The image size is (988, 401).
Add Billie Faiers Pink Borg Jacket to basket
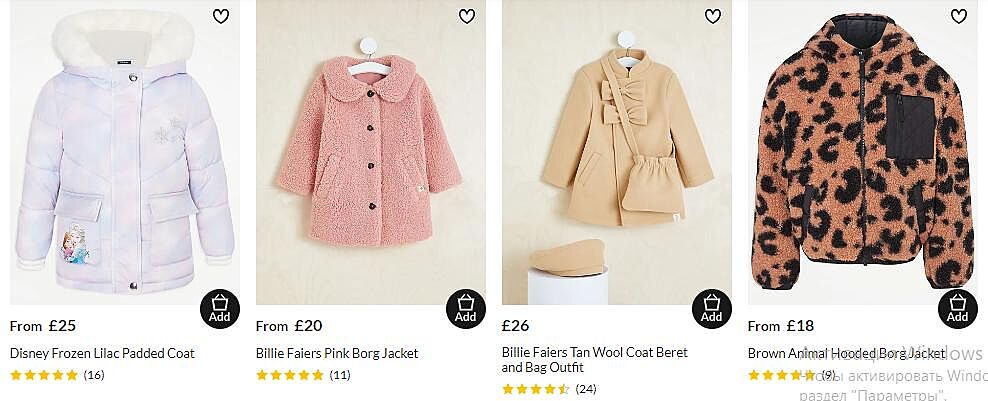click(465, 307)
